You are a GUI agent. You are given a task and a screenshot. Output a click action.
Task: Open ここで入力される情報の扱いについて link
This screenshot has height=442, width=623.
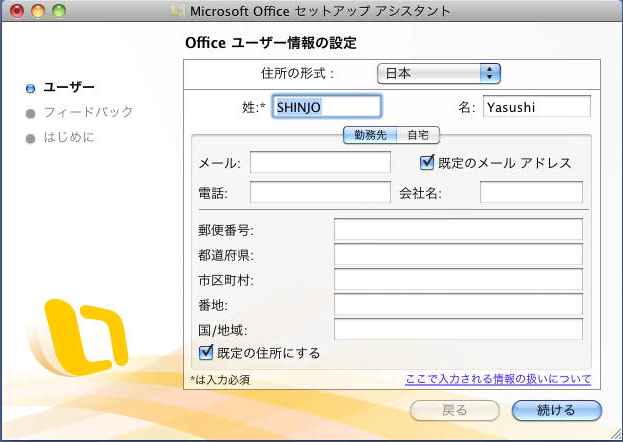498,379
